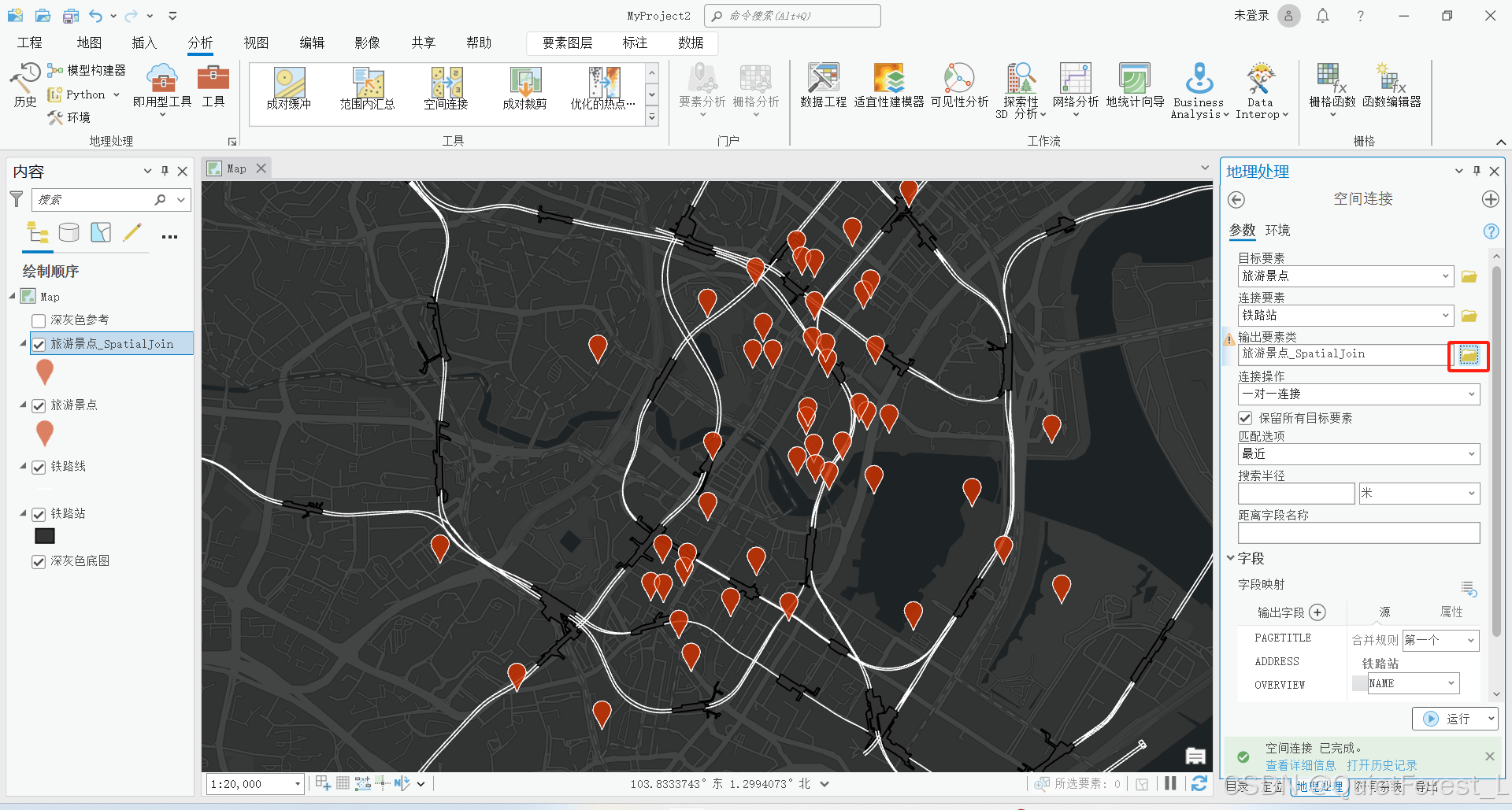This screenshot has height=810, width=1512.
Task: Open the 模型构建器 ModelBuilder
Action: click(x=87, y=71)
